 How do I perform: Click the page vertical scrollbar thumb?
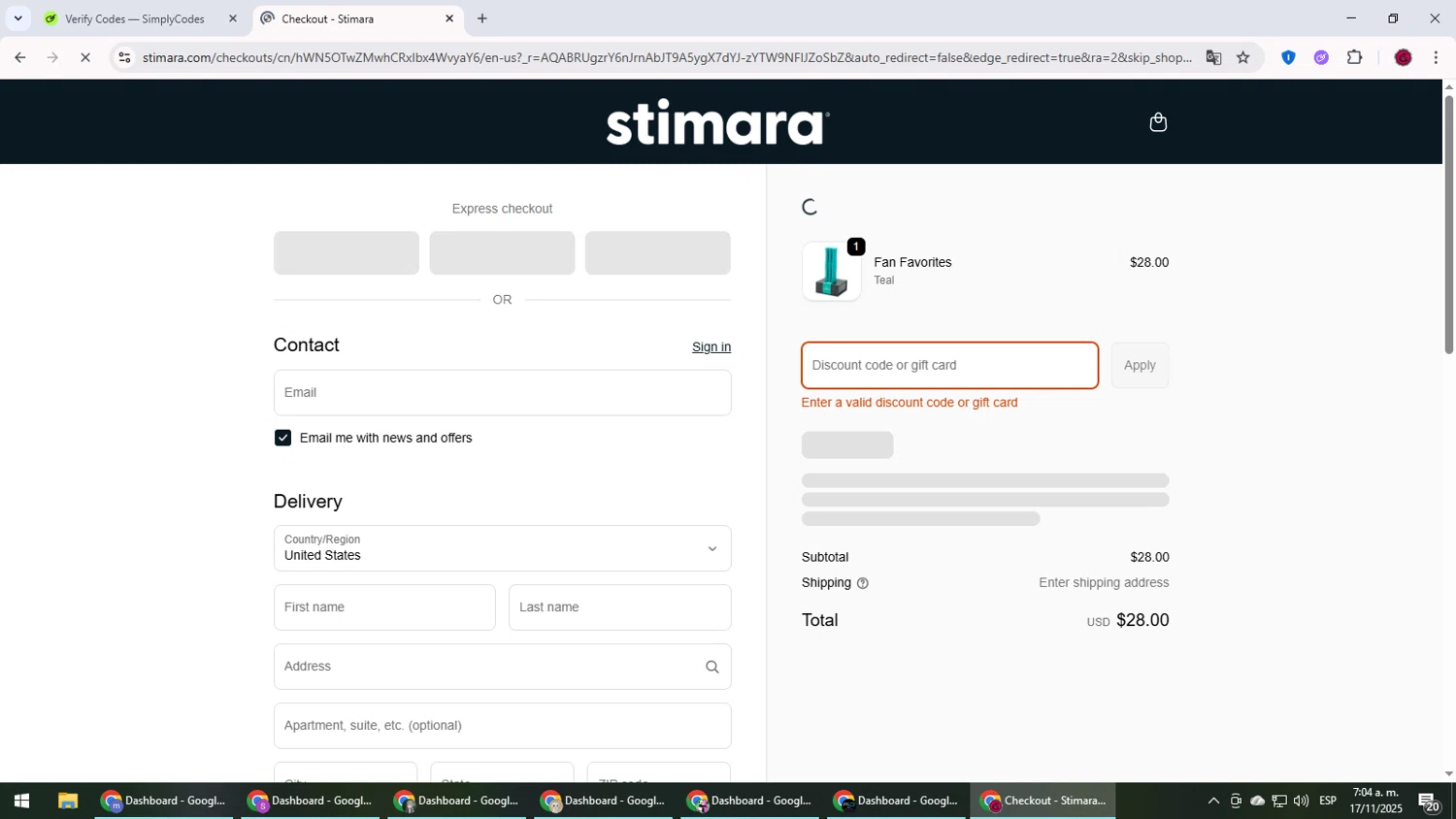pyautogui.click(x=1448, y=223)
